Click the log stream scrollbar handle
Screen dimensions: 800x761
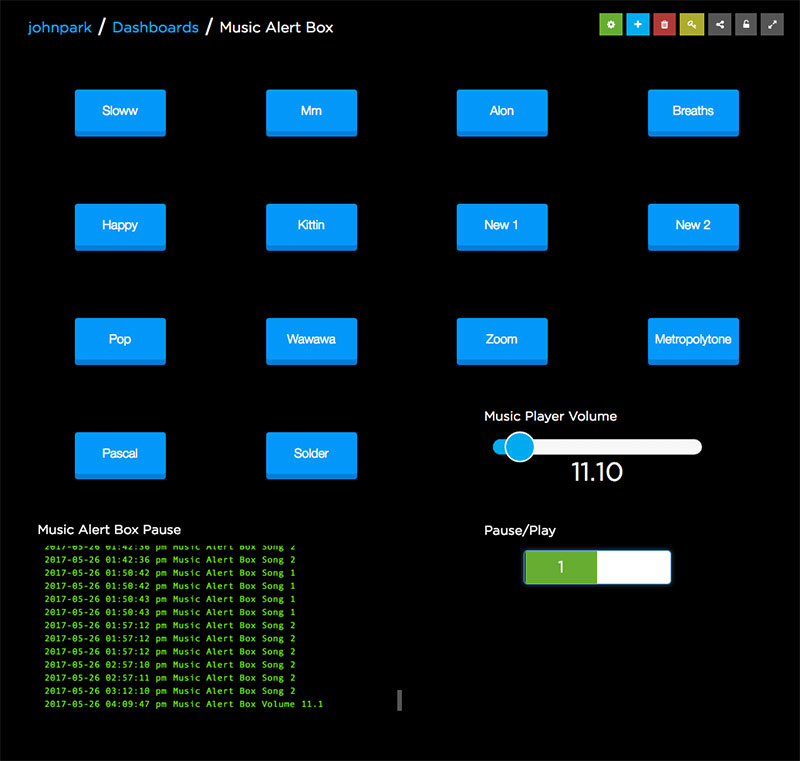[400, 700]
